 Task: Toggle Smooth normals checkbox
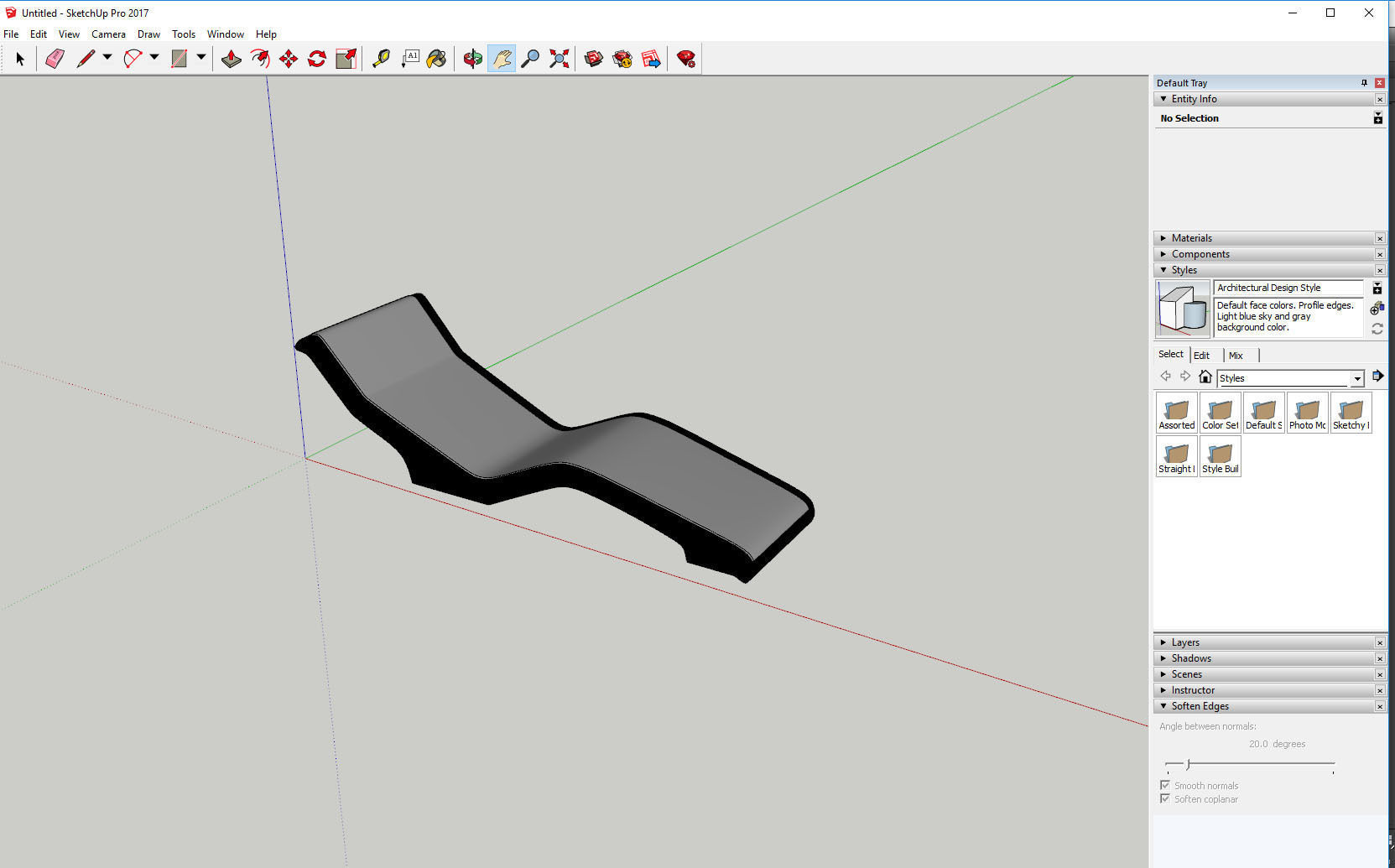[1164, 785]
